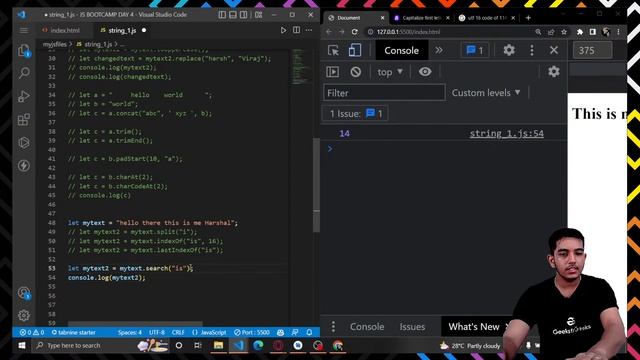The image size is (640, 360).
Task: Switch to the drawer Issues tab
Action: [x=412, y=327]
